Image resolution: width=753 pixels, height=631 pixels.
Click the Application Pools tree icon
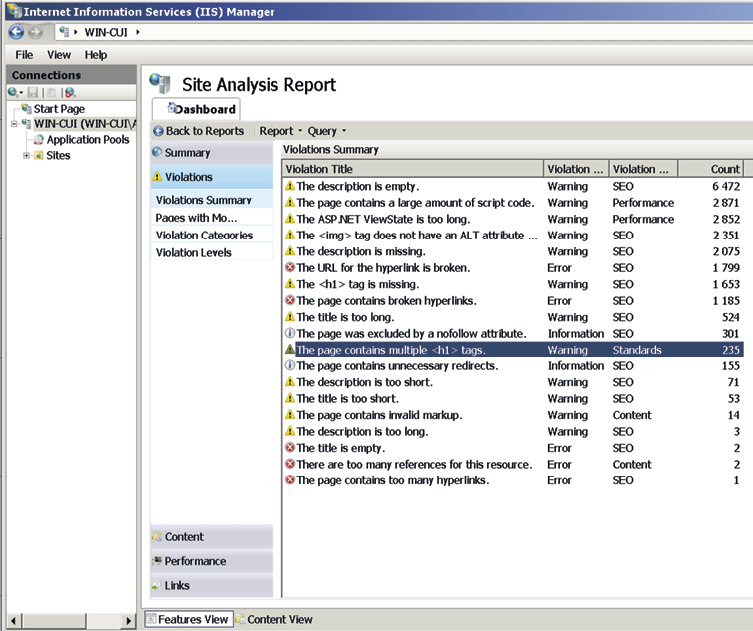(x=39, y=140)
